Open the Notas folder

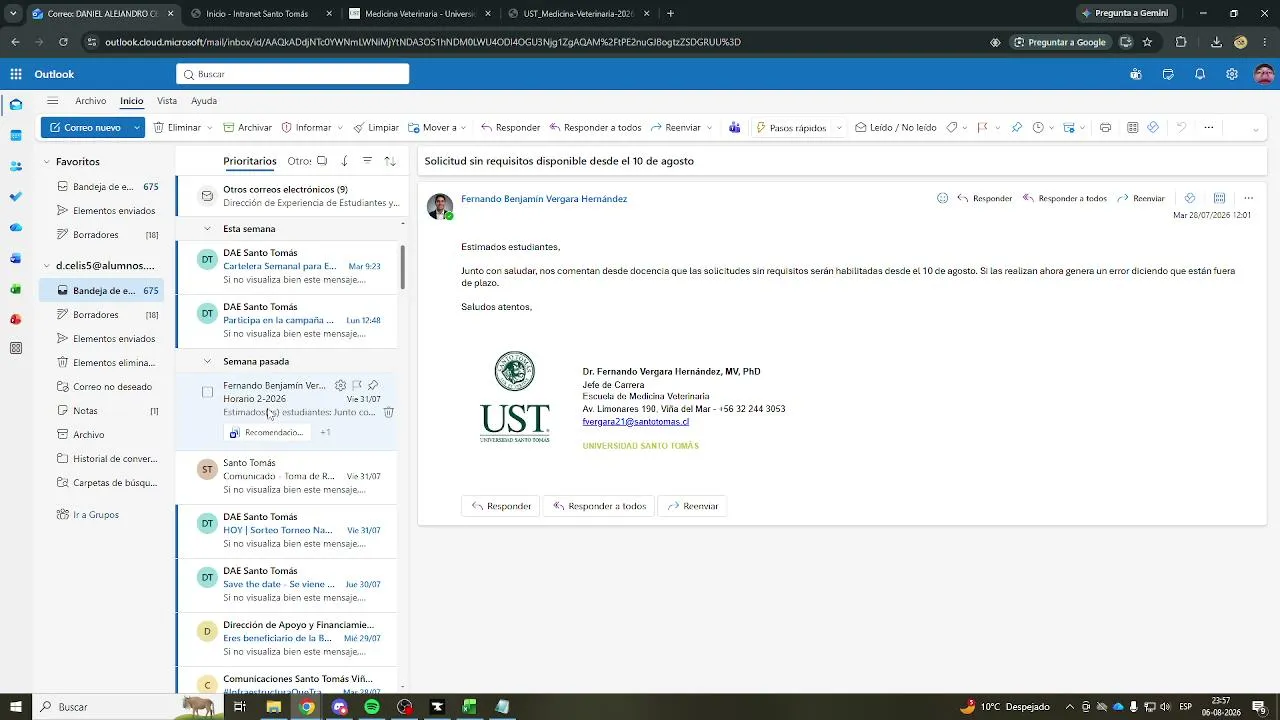click(x=85, y=411)
